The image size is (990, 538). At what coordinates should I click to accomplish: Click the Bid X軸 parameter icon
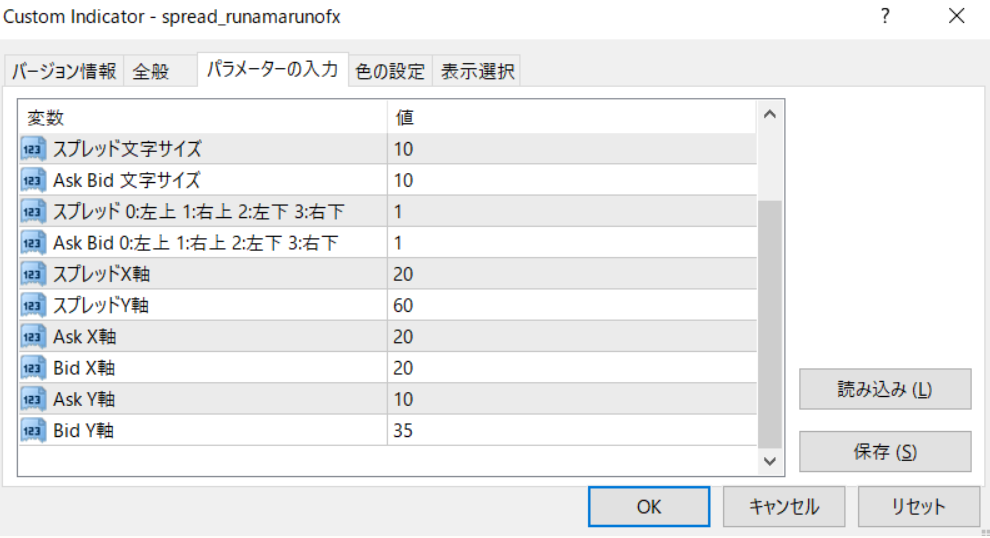click(x=34, y=368)
